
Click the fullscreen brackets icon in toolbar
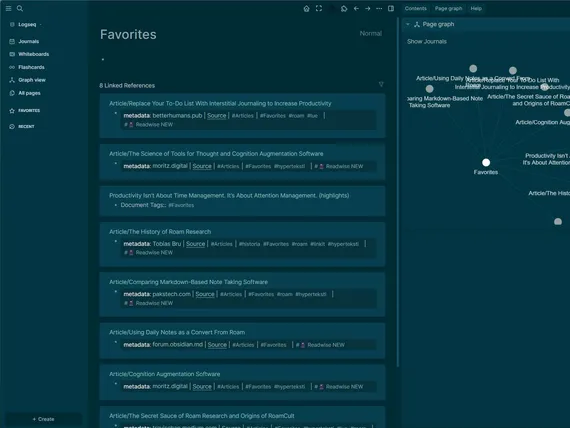pyautogui.click(x=319, y=8)
